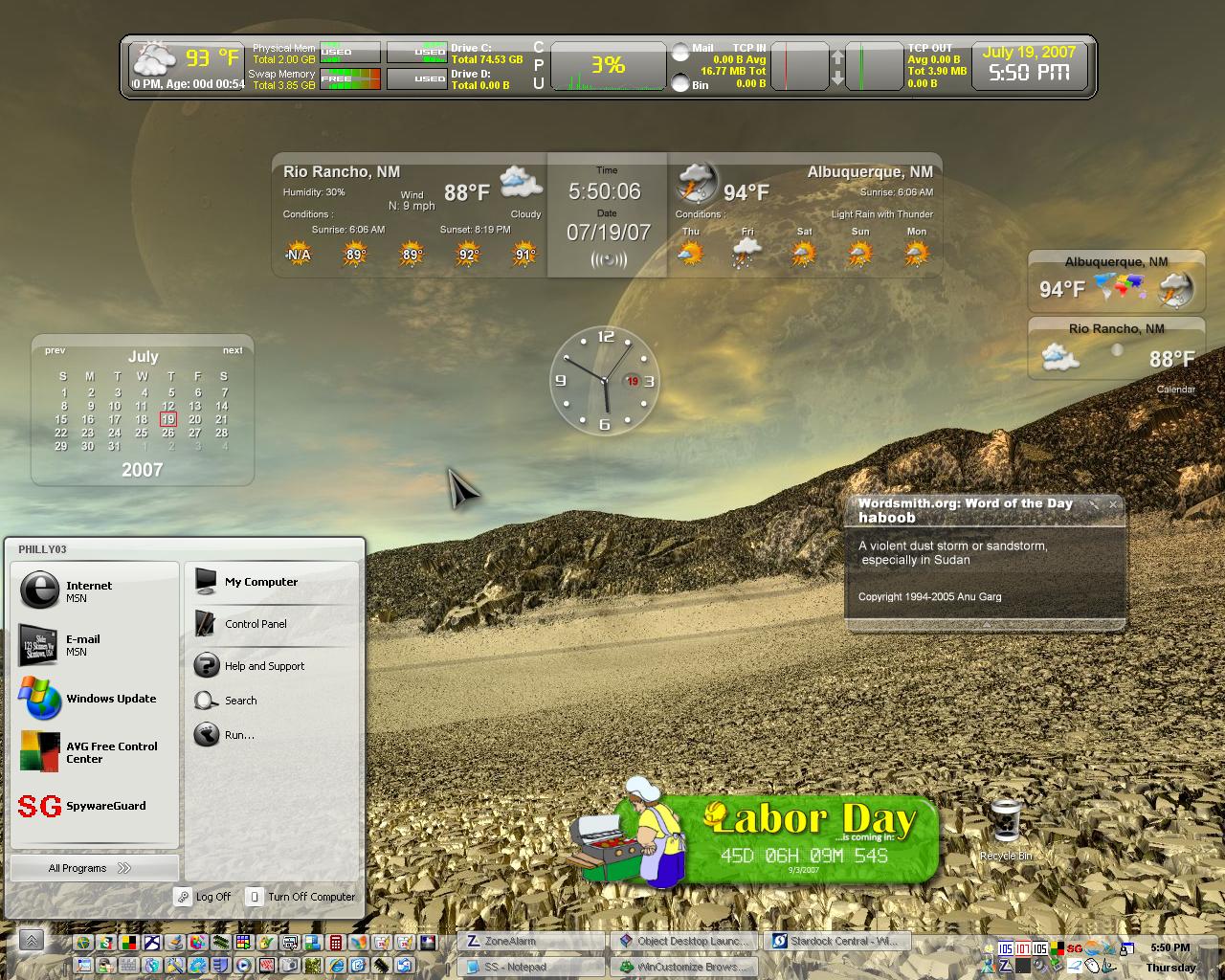Go to next month in the calendar
The width and height of the screenshot is (1225, 980).
233,350
